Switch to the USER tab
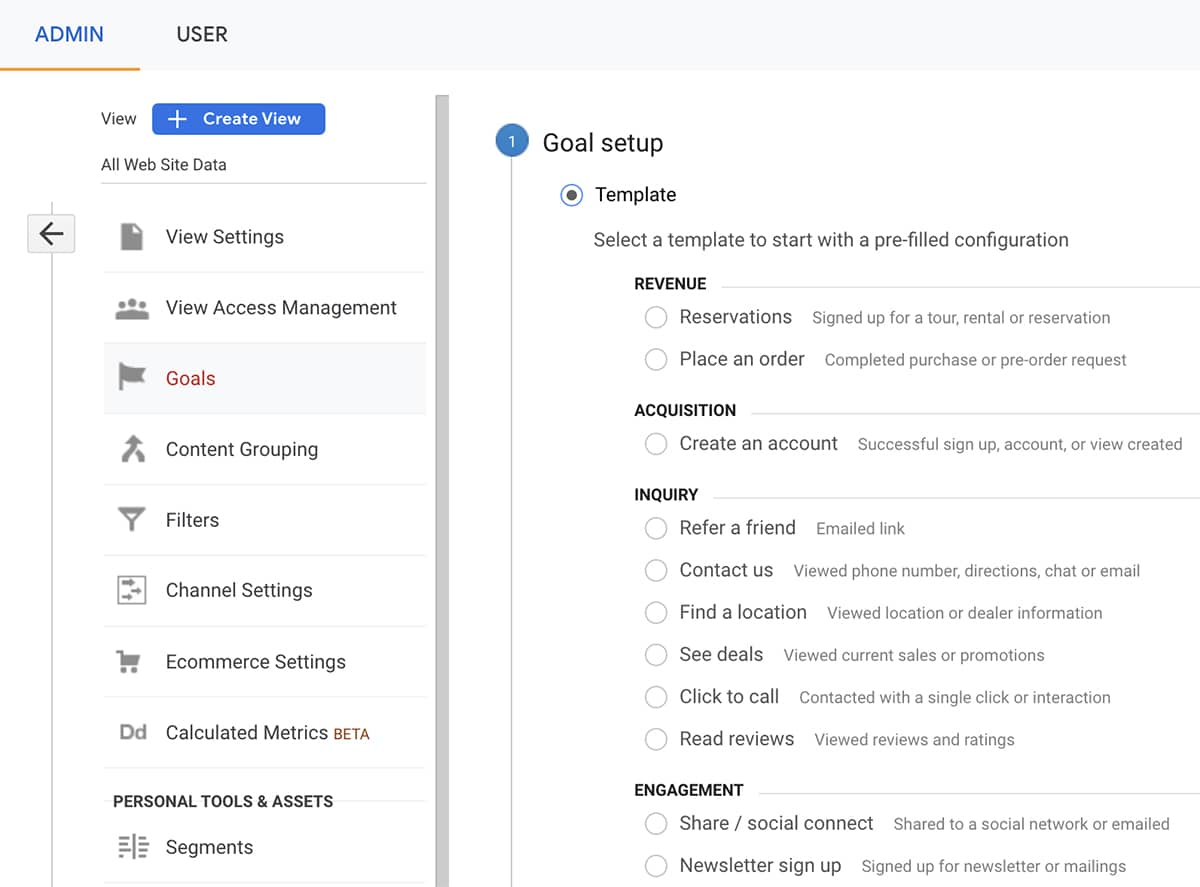1200x887 pixels. point(202,34)
